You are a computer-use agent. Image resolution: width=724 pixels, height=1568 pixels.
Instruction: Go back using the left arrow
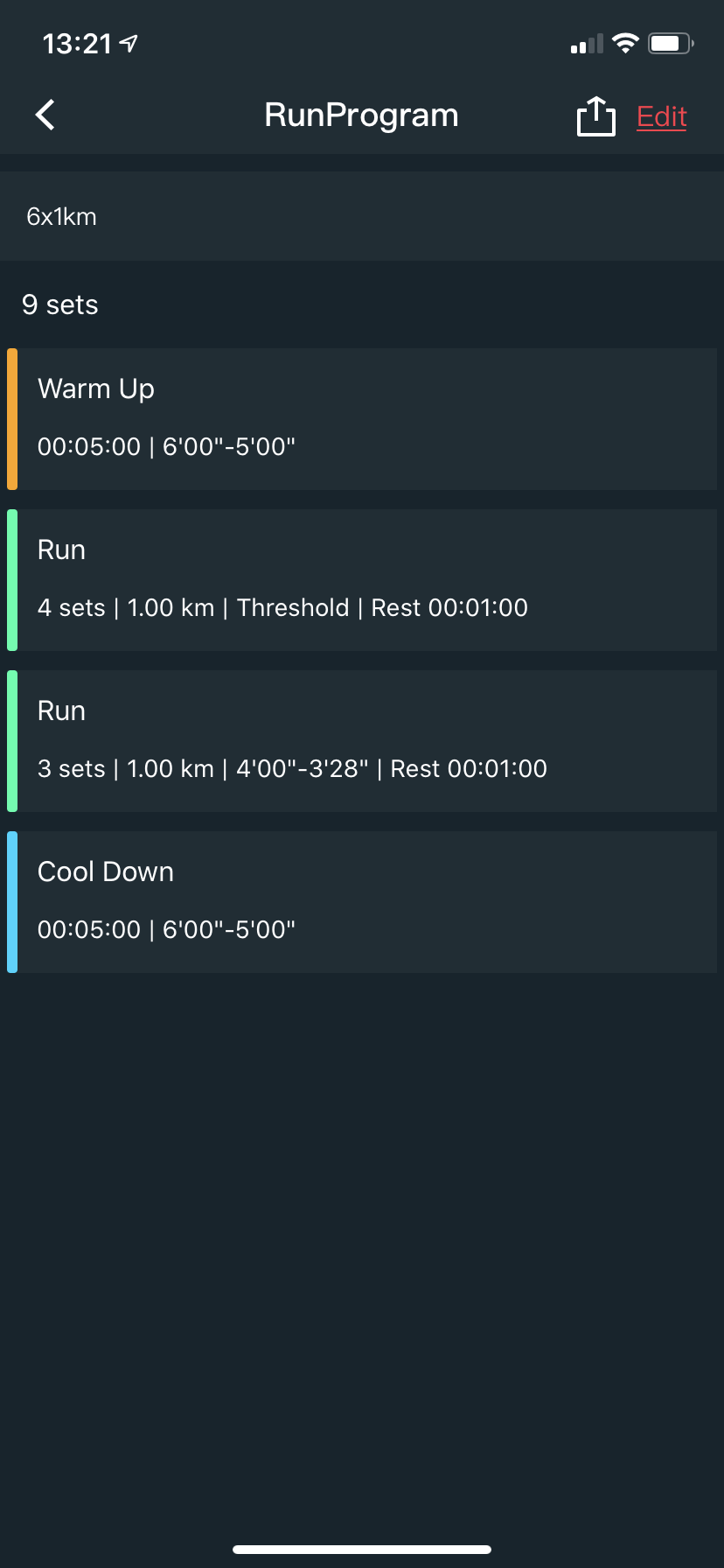(x=45, y=115)
